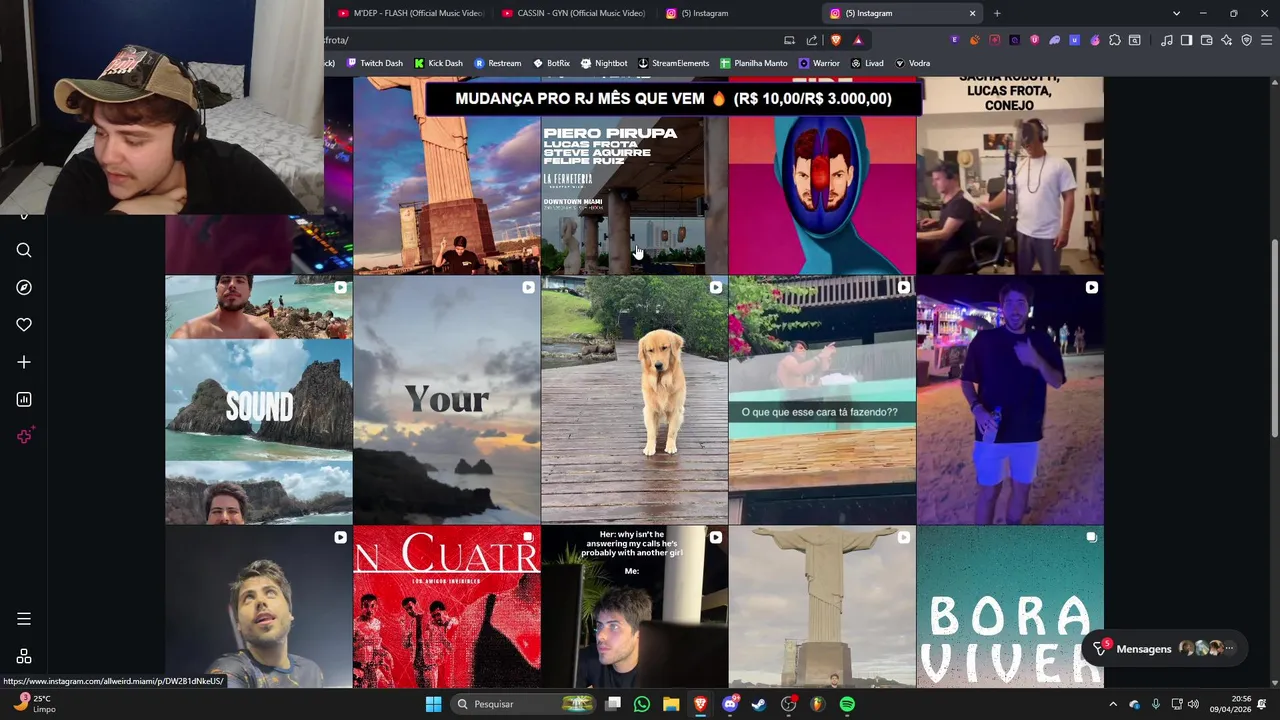Open the Brave Wallet icon
The image size is (1280, 720).
coord(1206,40)
